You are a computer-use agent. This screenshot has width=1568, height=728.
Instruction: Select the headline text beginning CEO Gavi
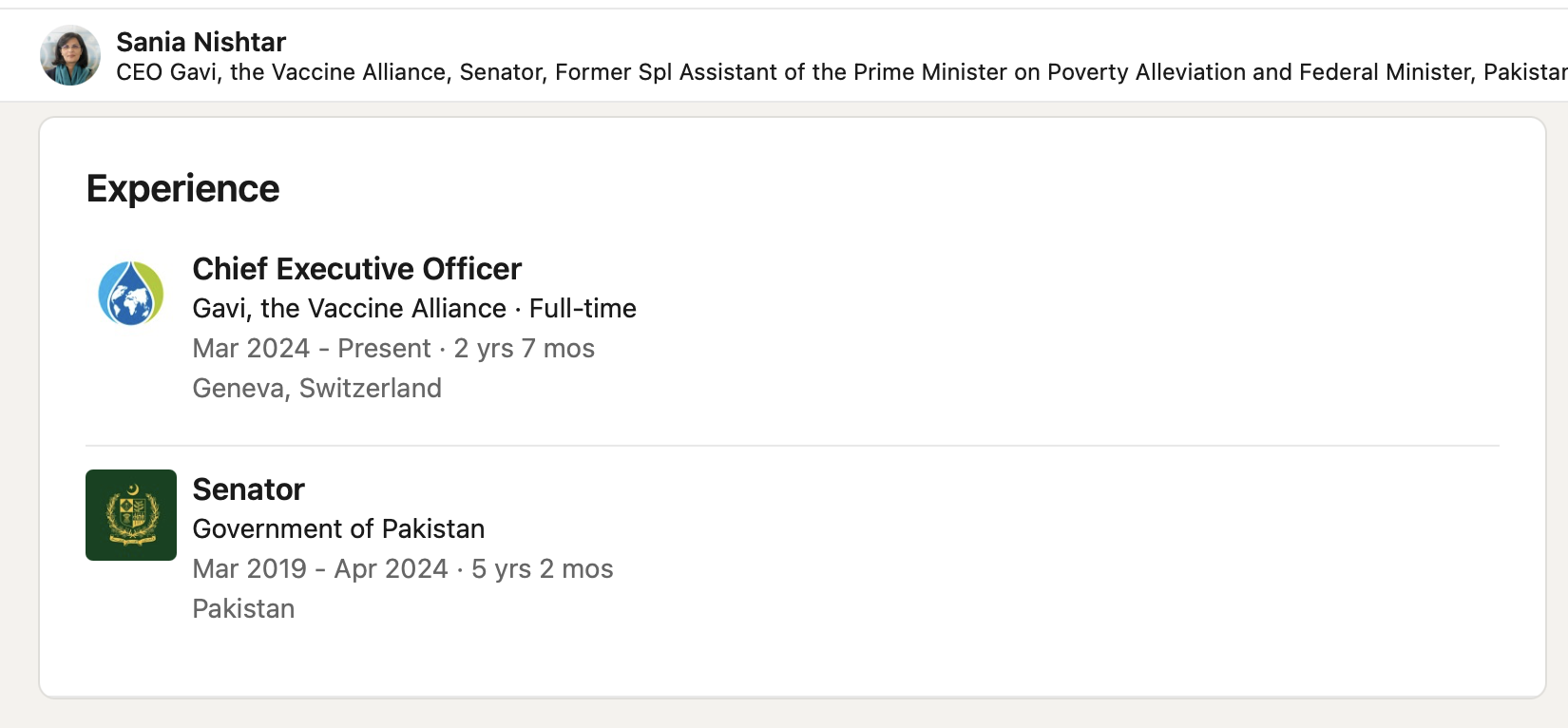842,72
